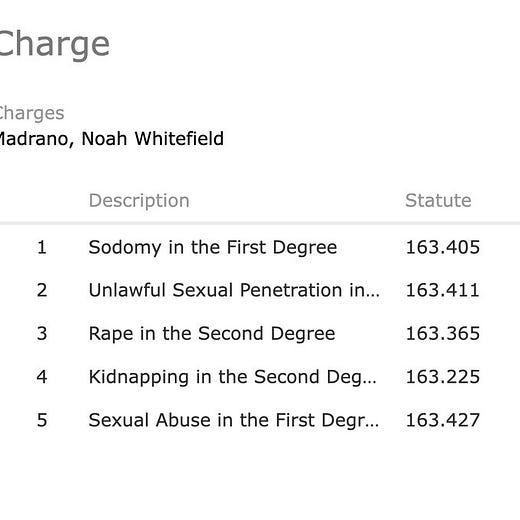
Task: Click statute number 163.365
Action: pyautogui.click(x=442, y=334)
